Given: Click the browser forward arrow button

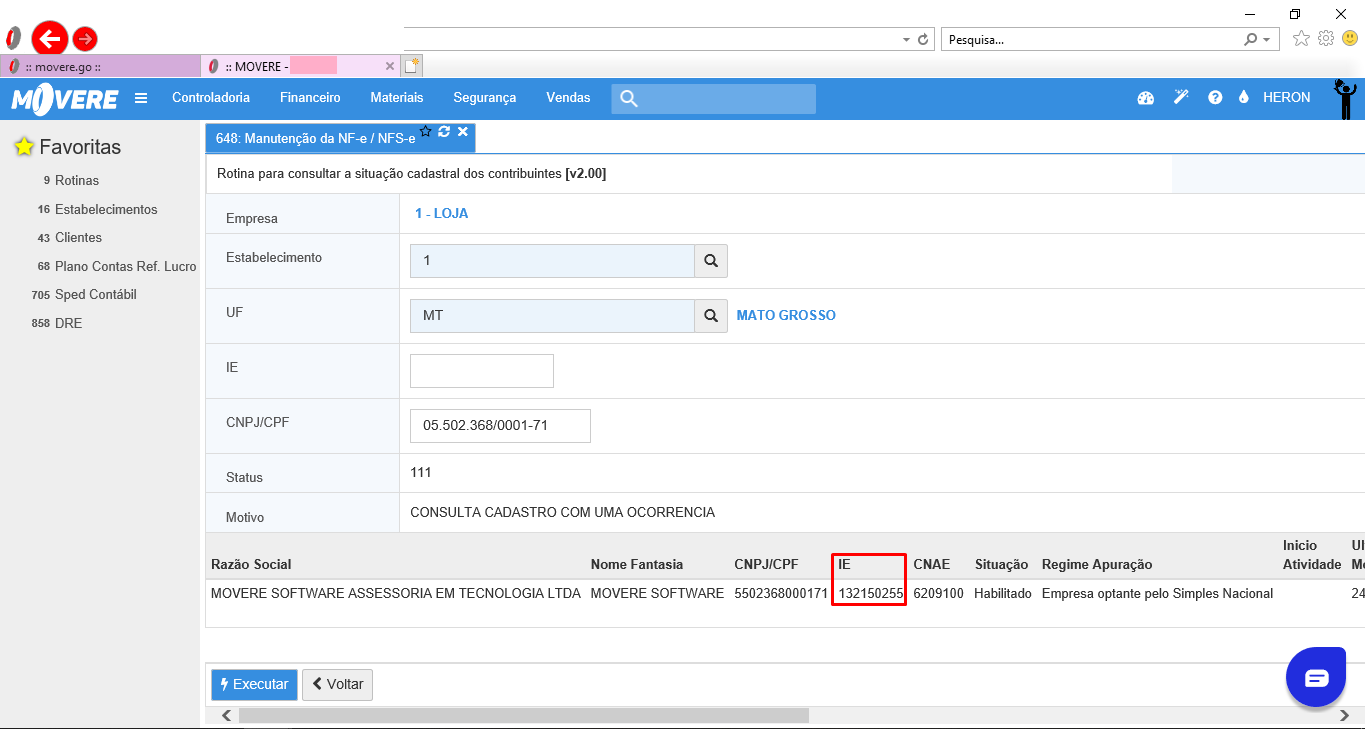Looking at the screenshot, I should tap(85, 39).
